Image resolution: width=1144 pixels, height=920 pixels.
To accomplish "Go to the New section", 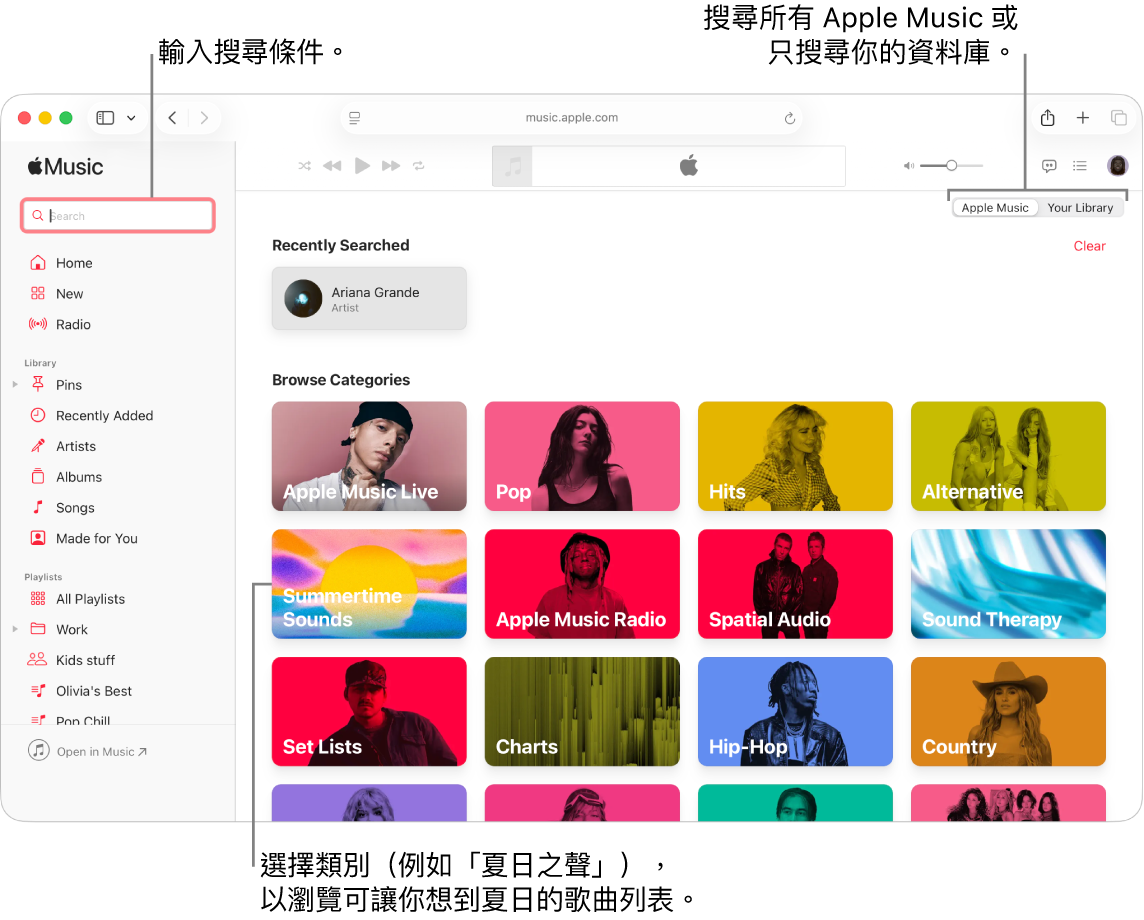I will click(68, 293).
